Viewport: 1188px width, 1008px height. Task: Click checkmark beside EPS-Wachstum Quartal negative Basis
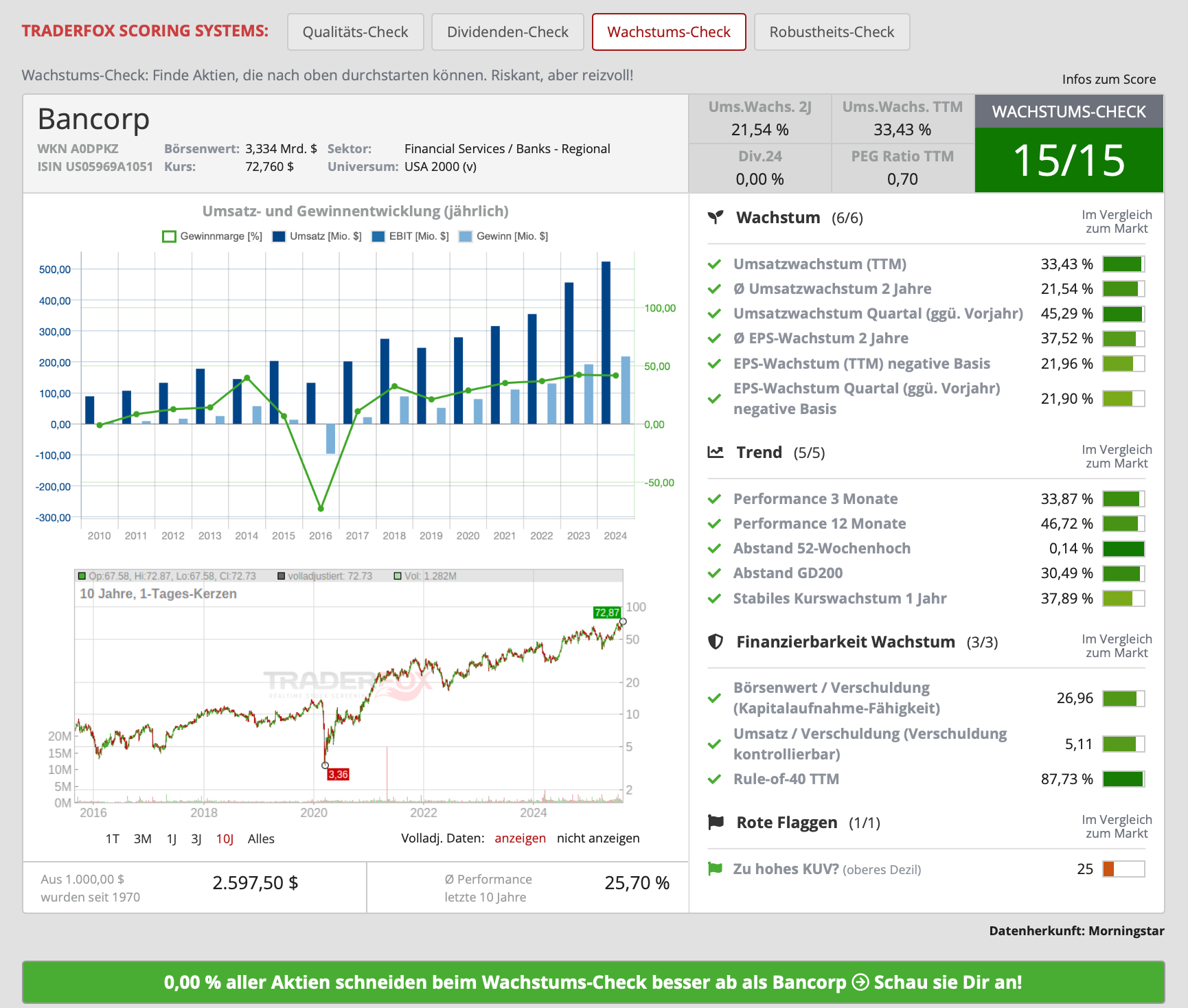[x=714, y=399]
